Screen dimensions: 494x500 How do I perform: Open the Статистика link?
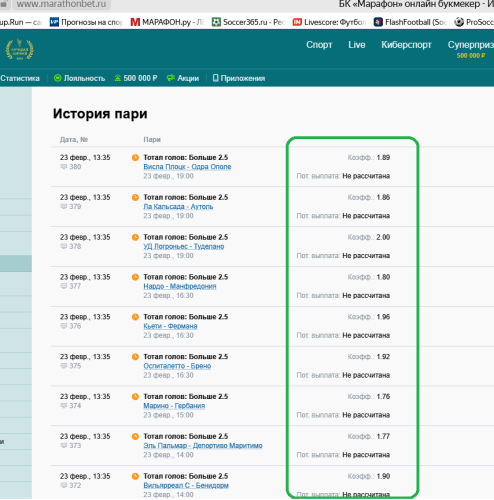coord(20,78)
